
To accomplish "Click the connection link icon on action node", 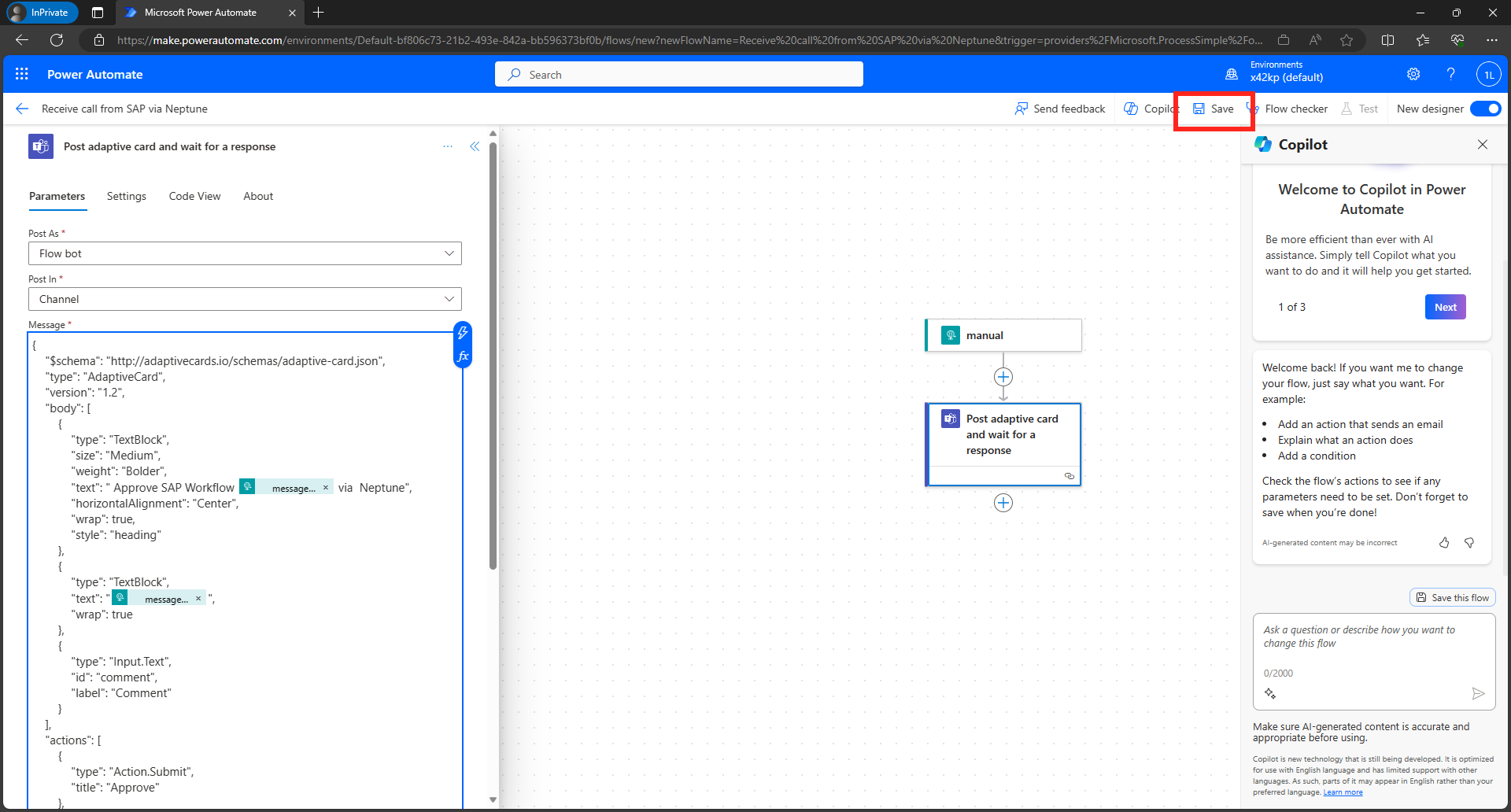I will click(1070, 476).
